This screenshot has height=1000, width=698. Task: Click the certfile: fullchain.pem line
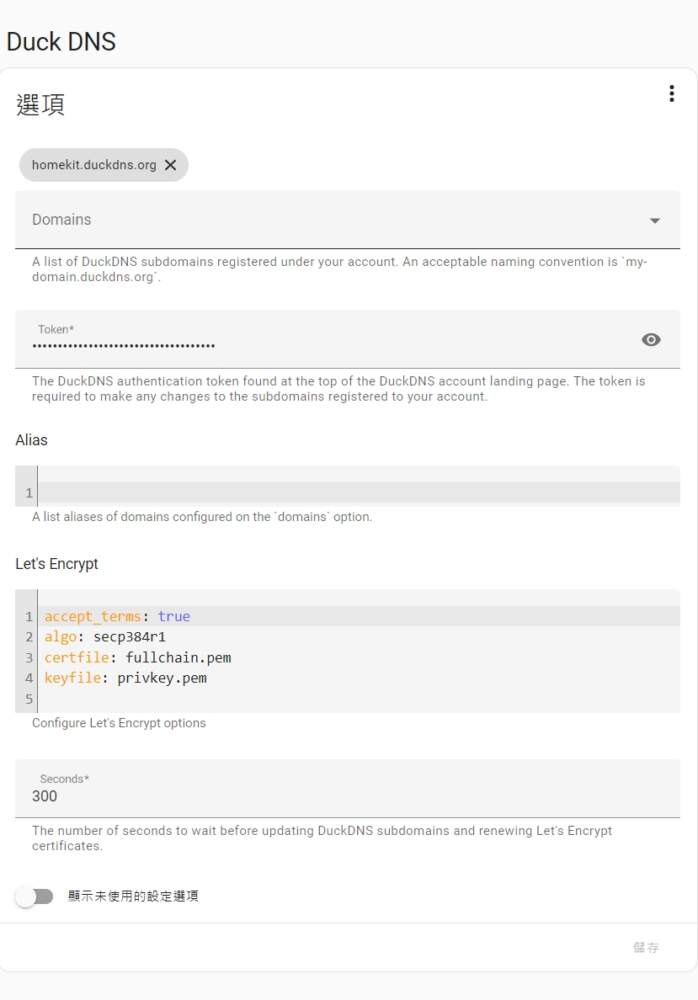(138, 657)
